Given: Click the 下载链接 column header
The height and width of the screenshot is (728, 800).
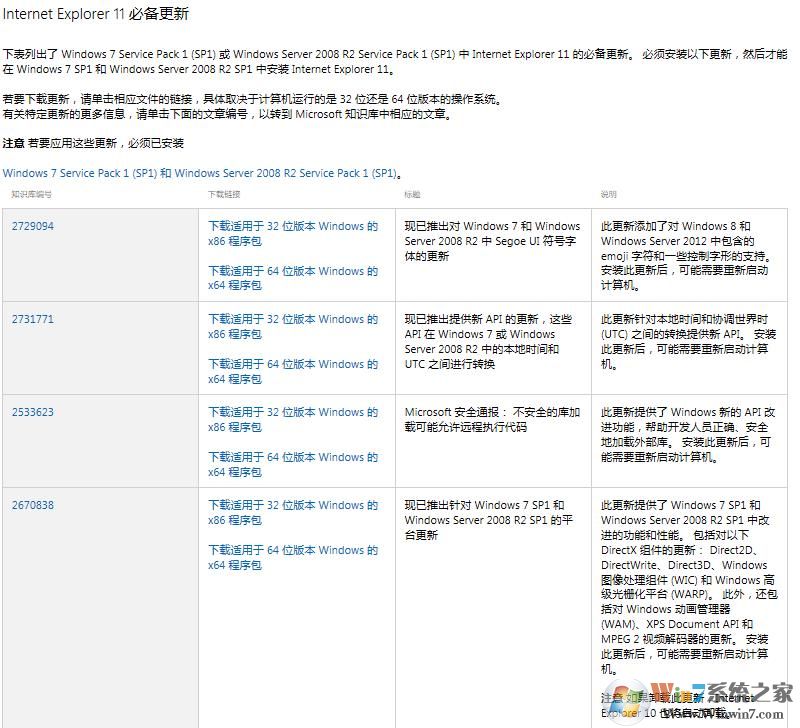Looking at the screenshot, I should [224, 194].
